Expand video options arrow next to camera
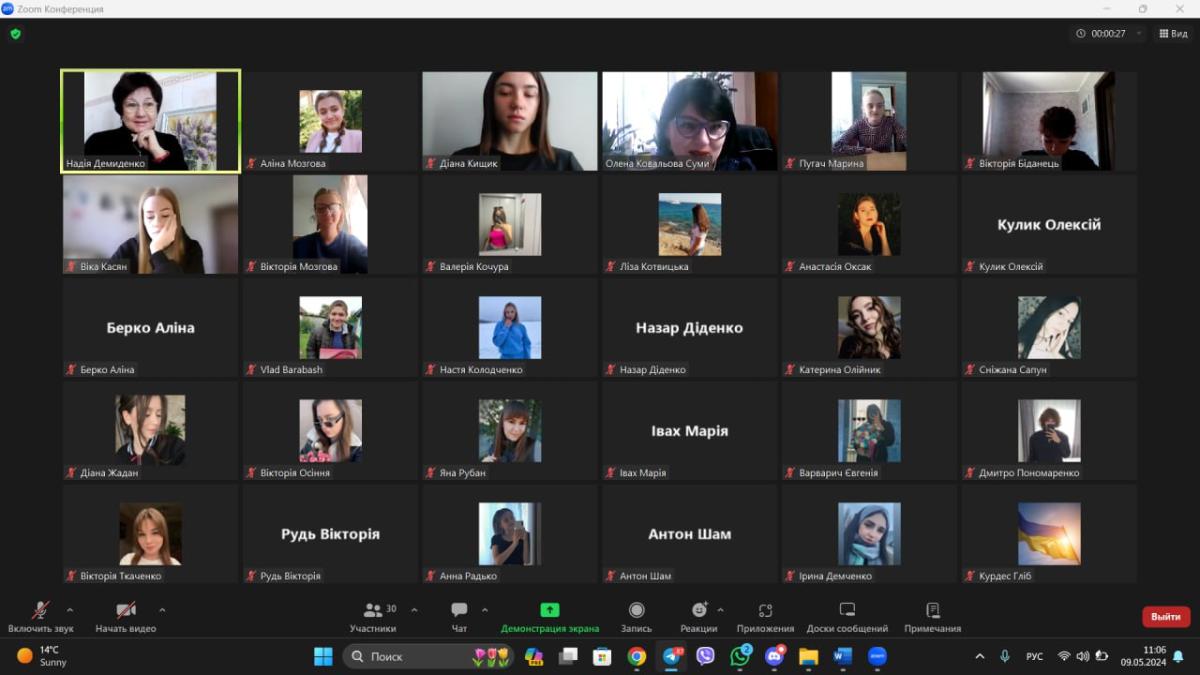This screenshot has height=675, width=1200. pos(162,609)
